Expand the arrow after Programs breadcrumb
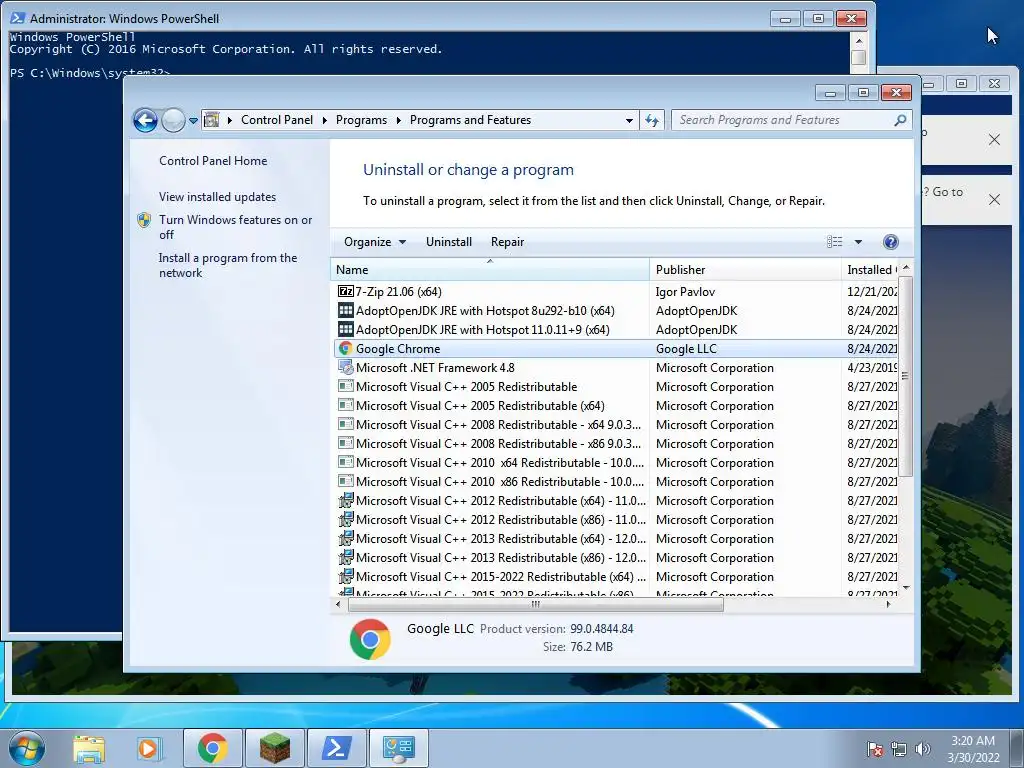This screenshot has width=1024, height=768. click(x=398, y=120)
